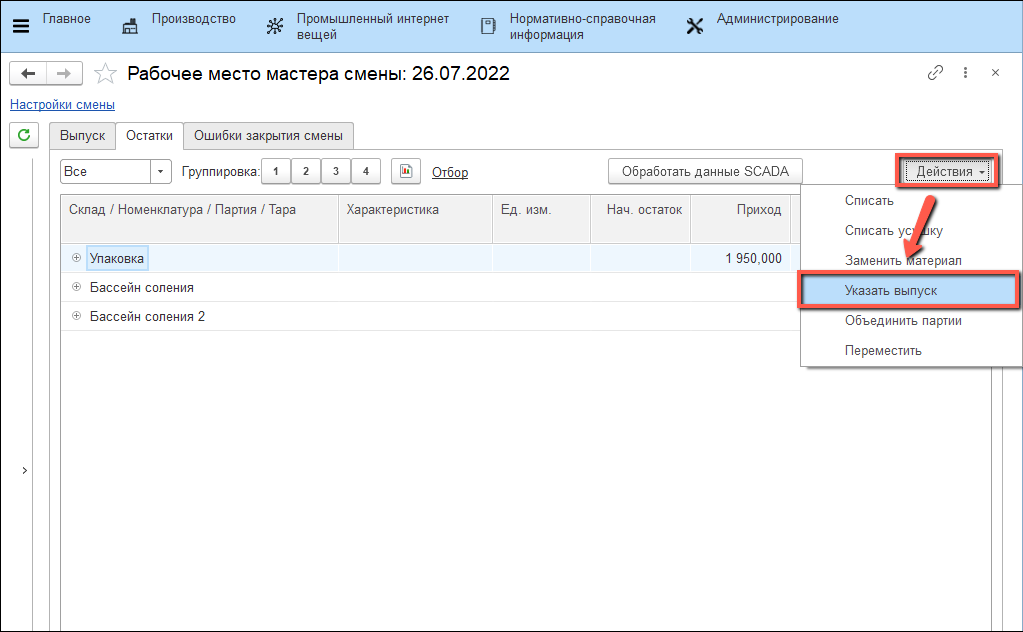This screenshot has width=1023, height=632.
Task: Open the vertical dots more menu
Action: (965, 73)
